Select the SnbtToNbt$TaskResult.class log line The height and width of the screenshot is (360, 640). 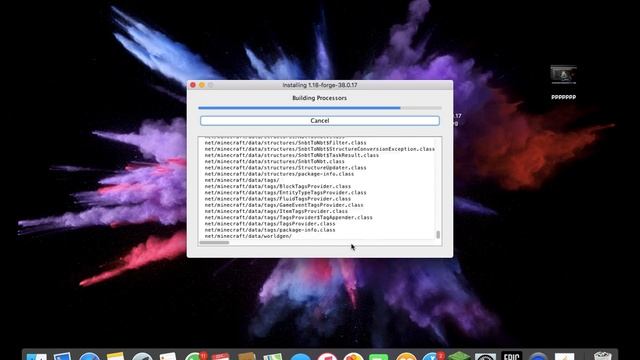pyautogui.click(x=291, y=155)
